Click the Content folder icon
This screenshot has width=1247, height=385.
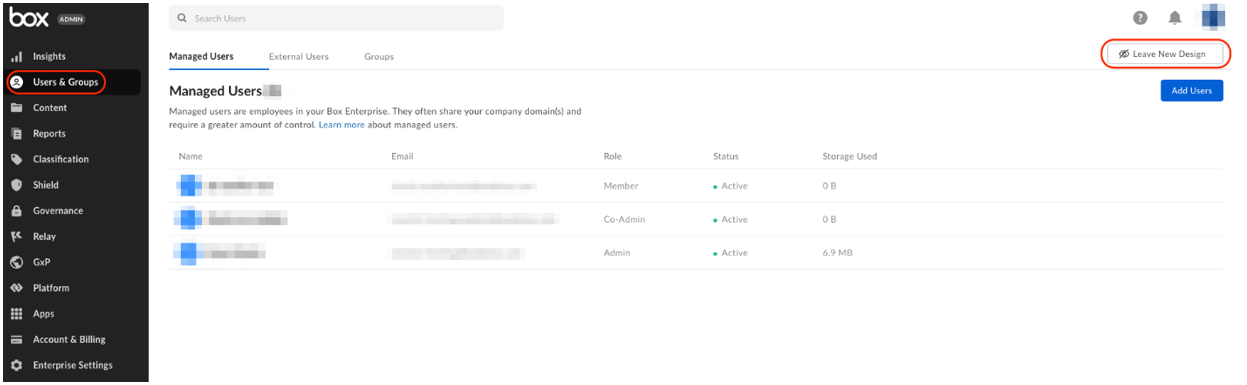click(x=16, y=108)
